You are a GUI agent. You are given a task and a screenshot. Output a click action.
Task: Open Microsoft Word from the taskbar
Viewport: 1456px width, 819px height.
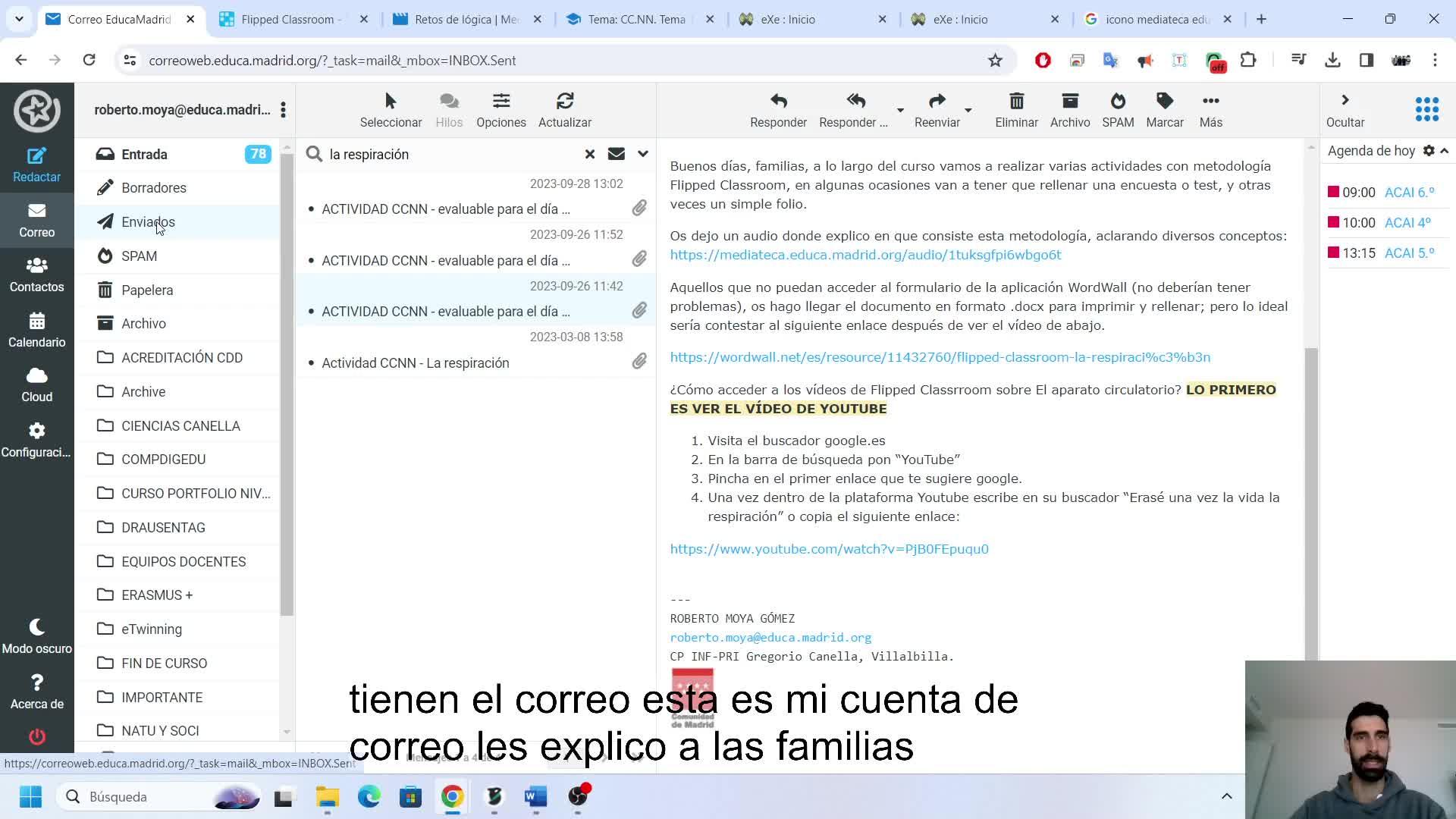click(535, 797)
